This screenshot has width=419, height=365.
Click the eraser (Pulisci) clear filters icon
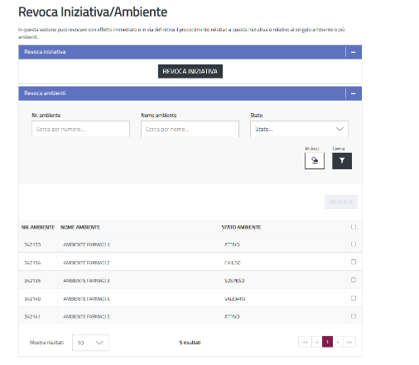314,161
